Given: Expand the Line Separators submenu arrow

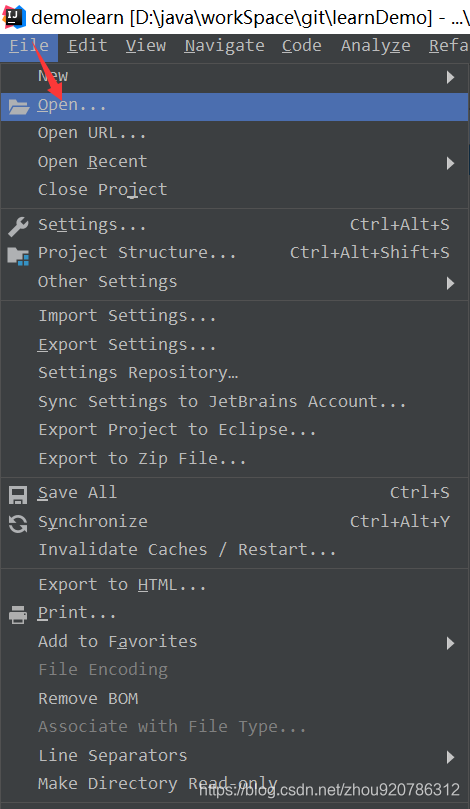Looking at the screenshot, I should (x=450, y=757).
